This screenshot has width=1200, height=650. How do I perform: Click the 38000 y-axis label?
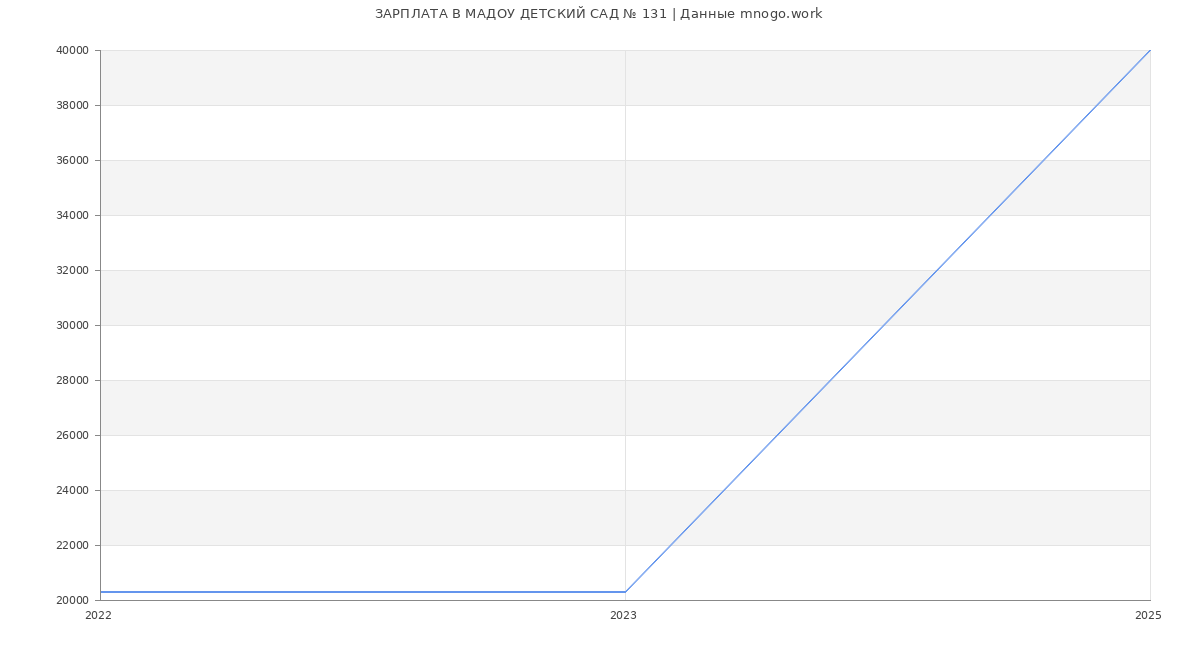click(x=72, y=105)
